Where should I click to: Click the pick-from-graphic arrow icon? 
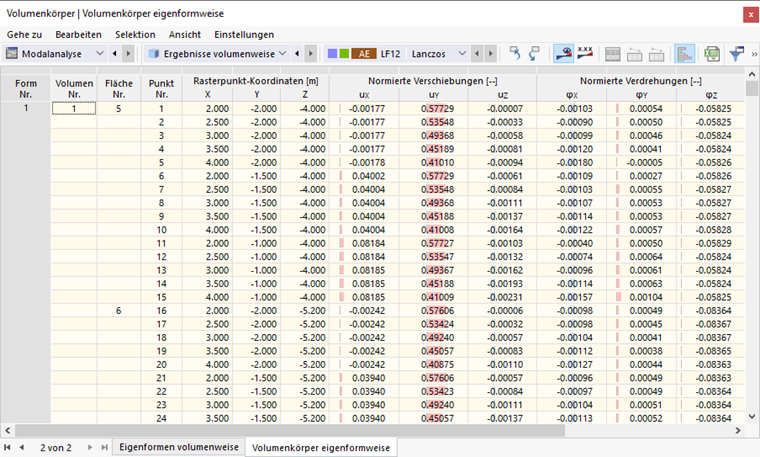point(535,54)
